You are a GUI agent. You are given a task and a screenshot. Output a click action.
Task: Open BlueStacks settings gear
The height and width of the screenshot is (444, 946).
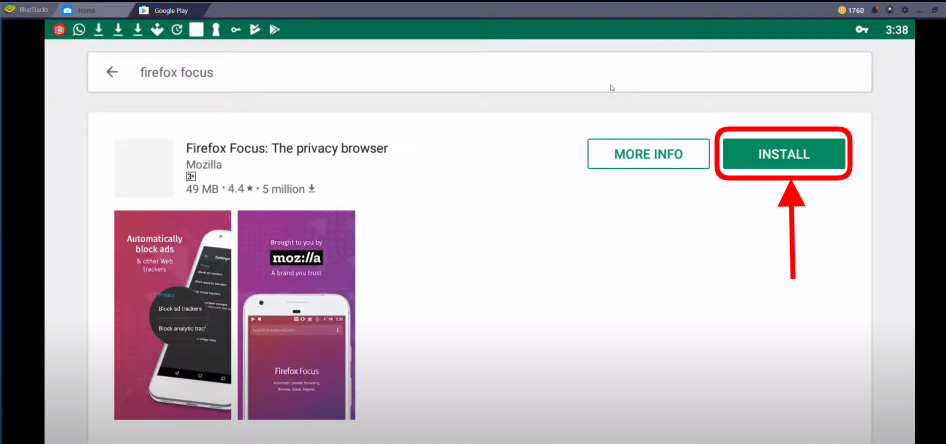(x=904, y=10)
